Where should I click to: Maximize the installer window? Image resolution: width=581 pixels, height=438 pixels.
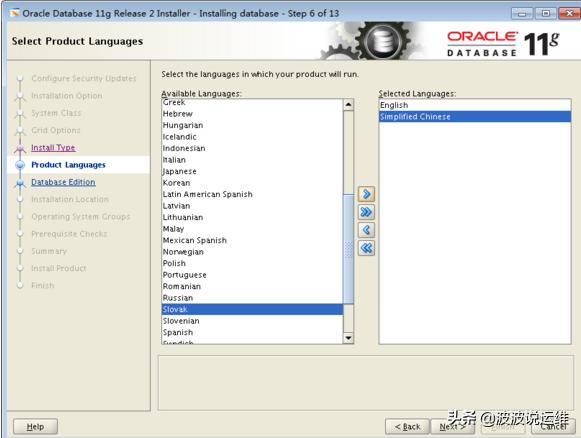(x=546, y=14)
